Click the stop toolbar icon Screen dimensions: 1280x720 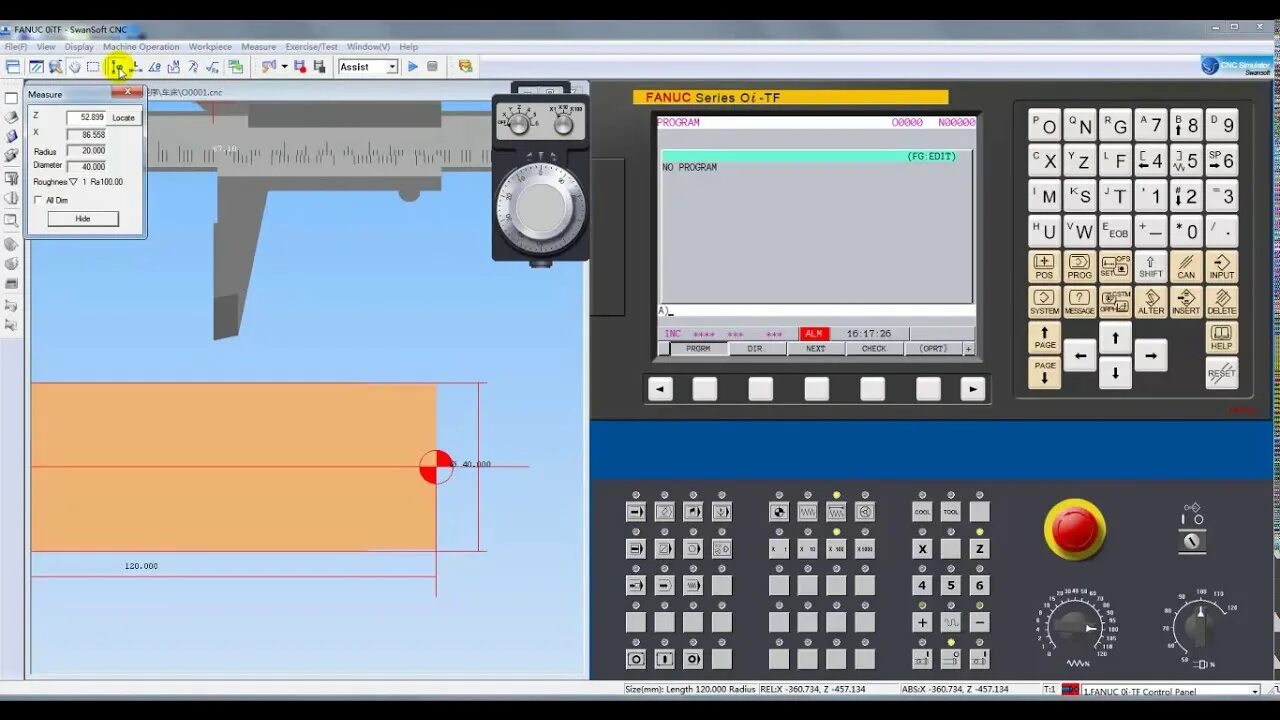pos(432,67)
